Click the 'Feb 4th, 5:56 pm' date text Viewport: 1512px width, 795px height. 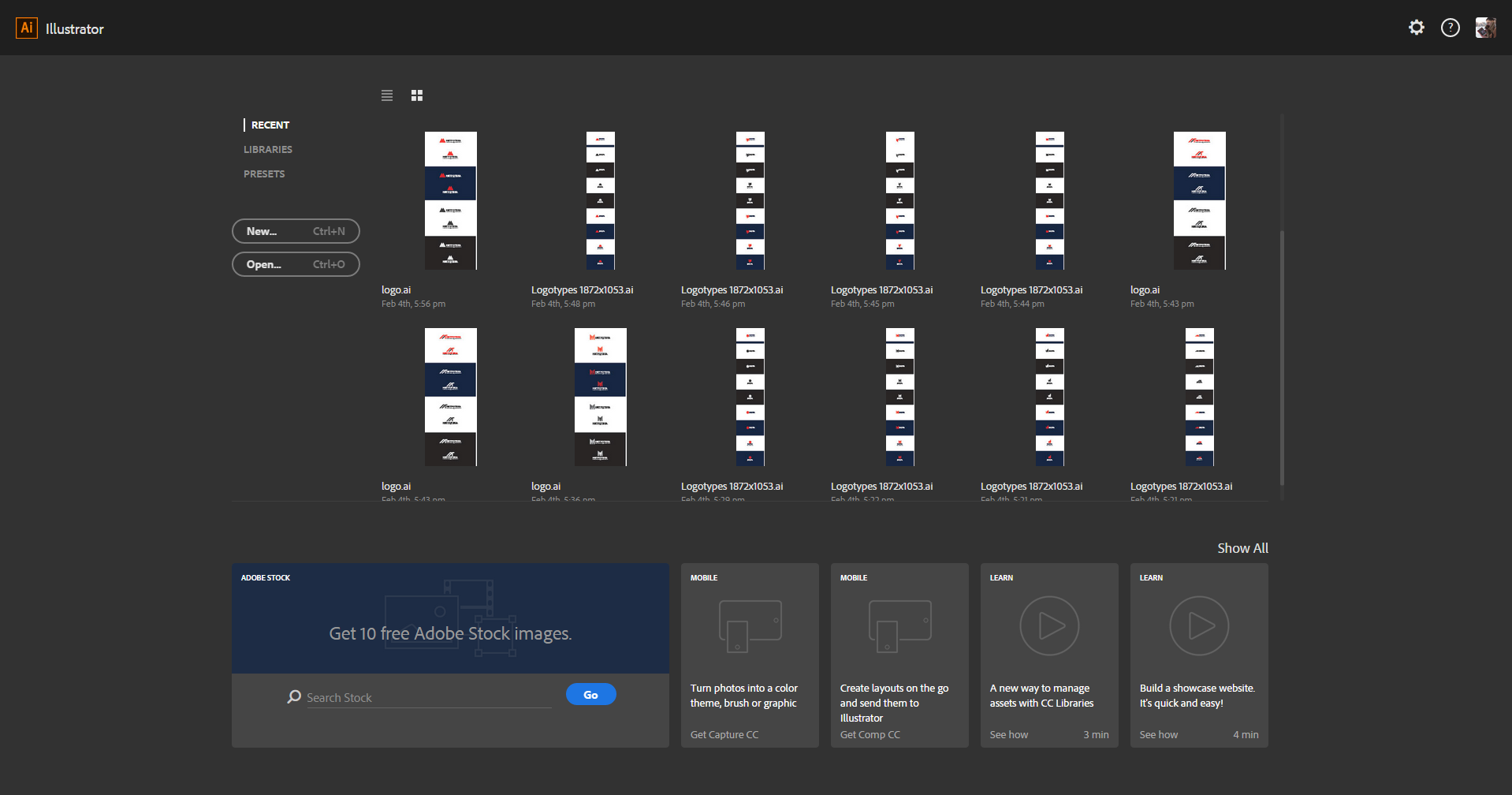tap(413, 304)
